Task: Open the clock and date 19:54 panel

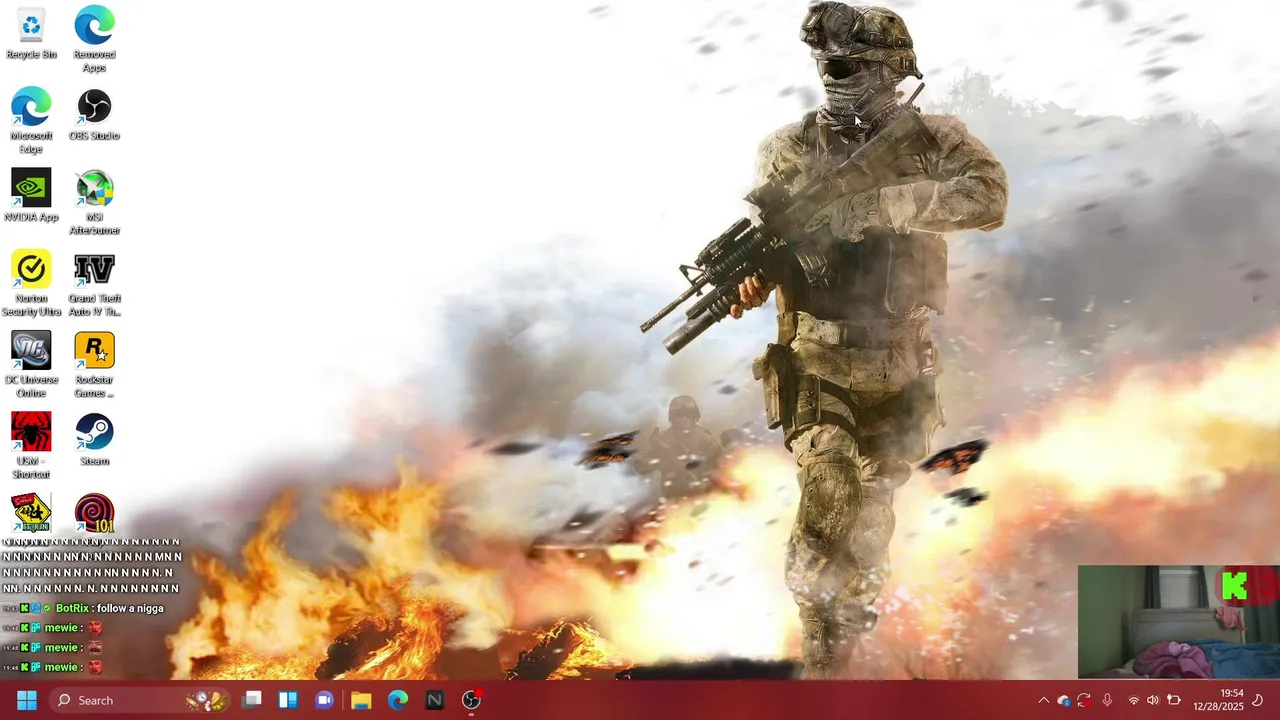Action: coord(1218,700)
